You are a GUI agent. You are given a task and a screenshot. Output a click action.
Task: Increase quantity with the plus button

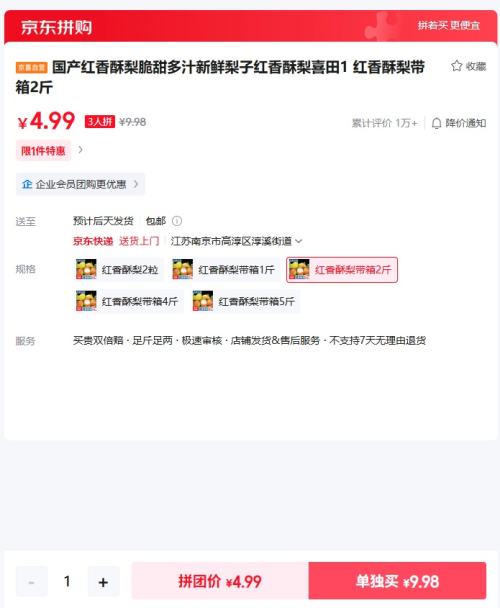point(103,582)
